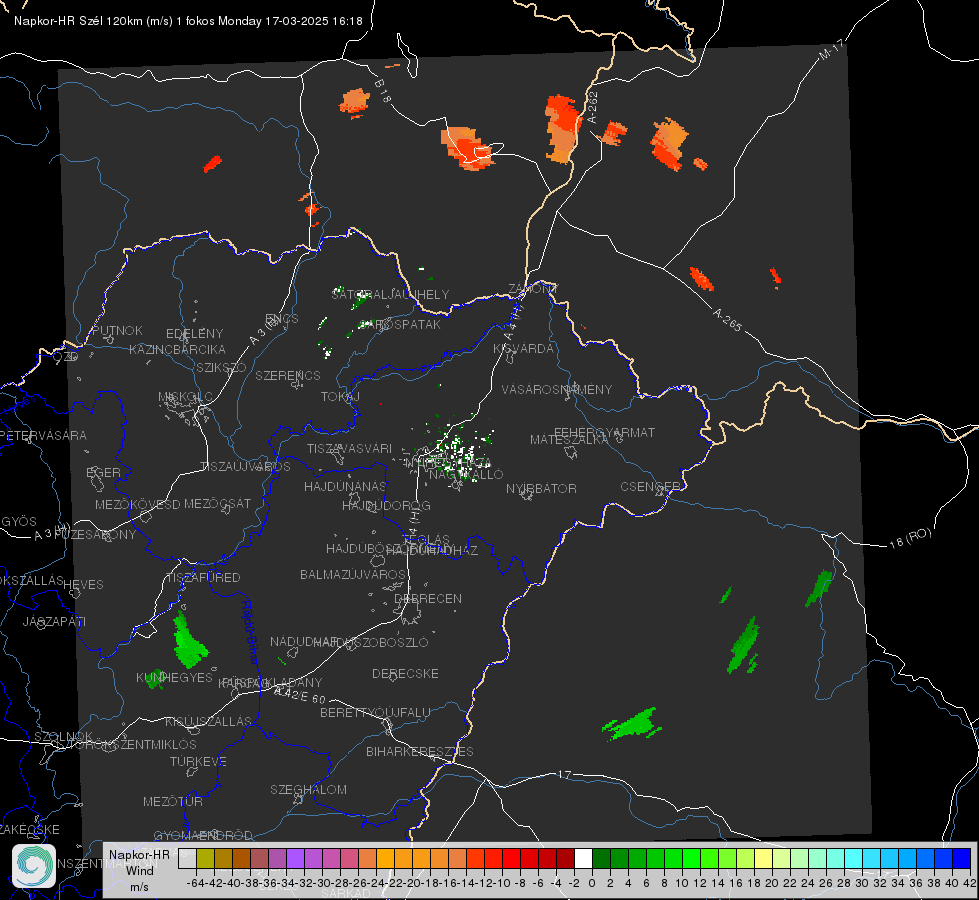
Task: Select the BERETTYÓÚJFALU label
Action: point(375,713)
